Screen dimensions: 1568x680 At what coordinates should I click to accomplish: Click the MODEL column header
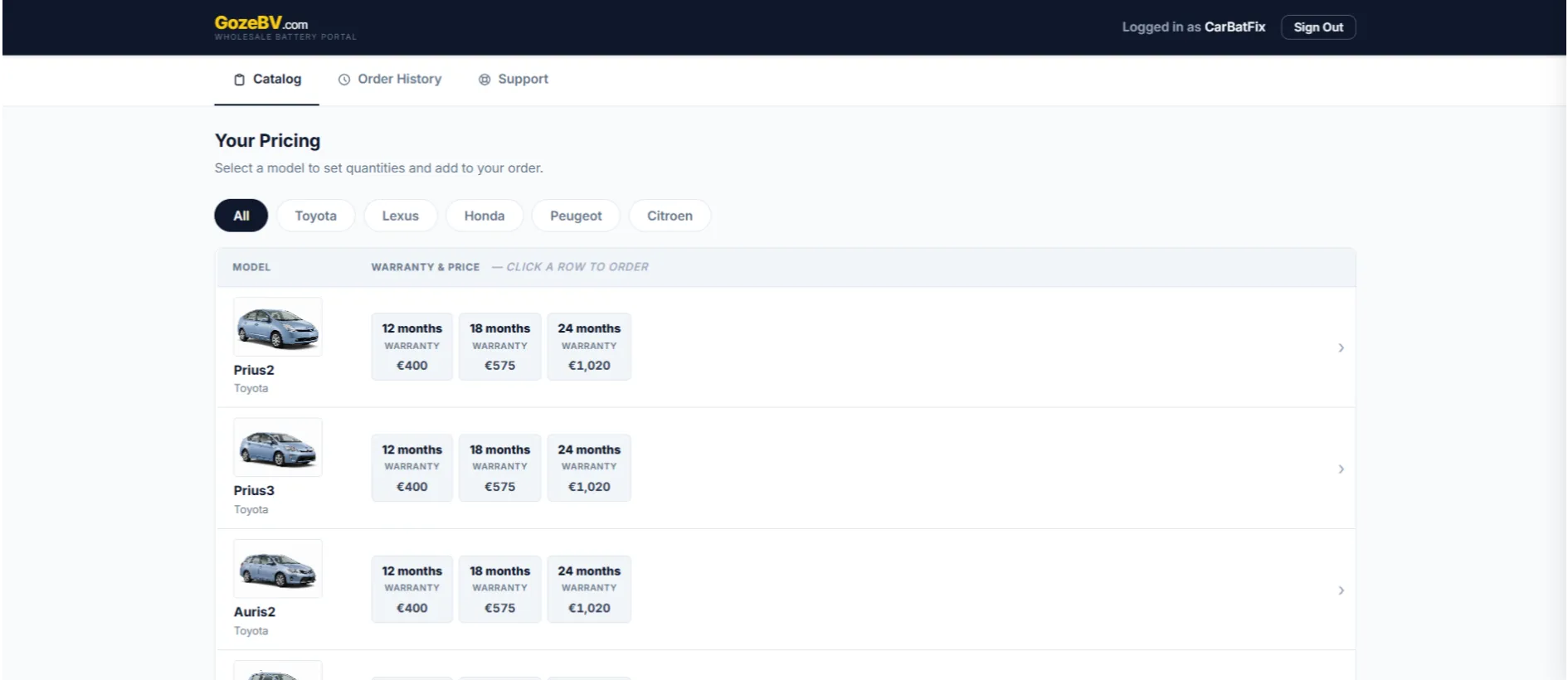[x=251, y=267]
